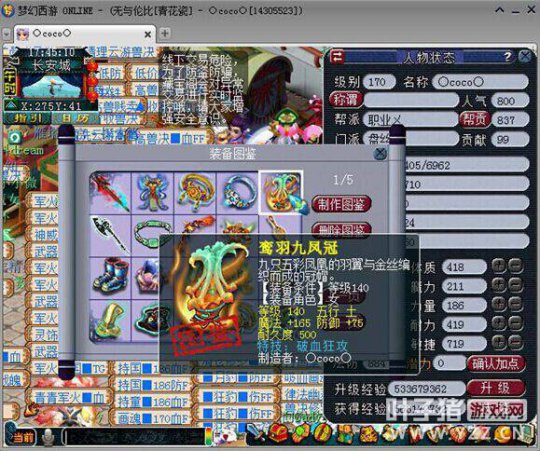
Task: Click the 确认加点 confirm points button
Action: [496, 364]
